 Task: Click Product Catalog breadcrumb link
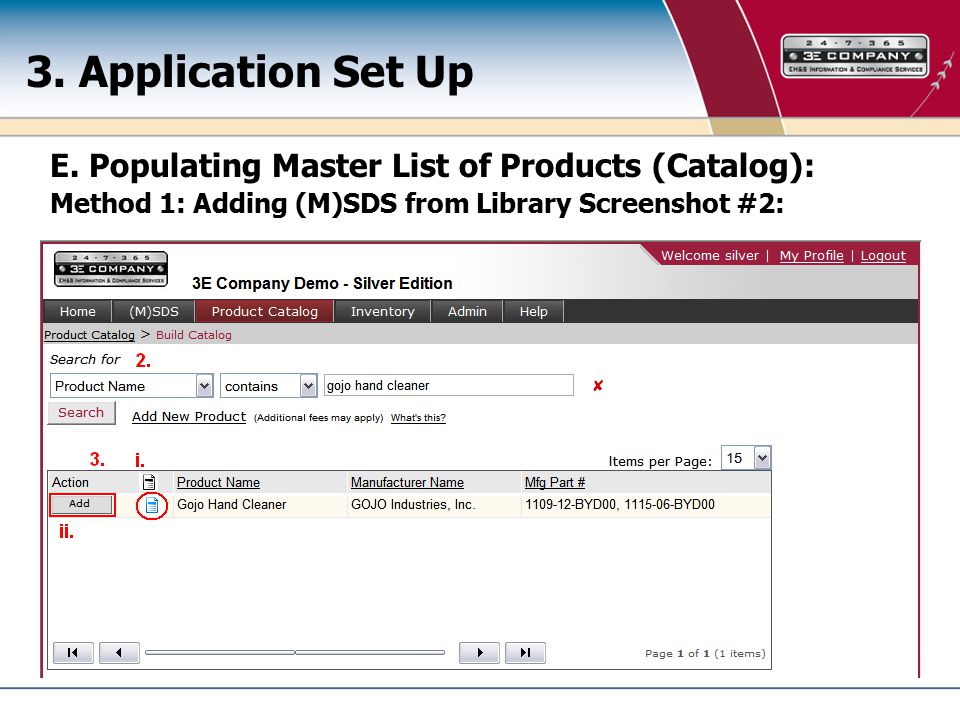(89, 335)
